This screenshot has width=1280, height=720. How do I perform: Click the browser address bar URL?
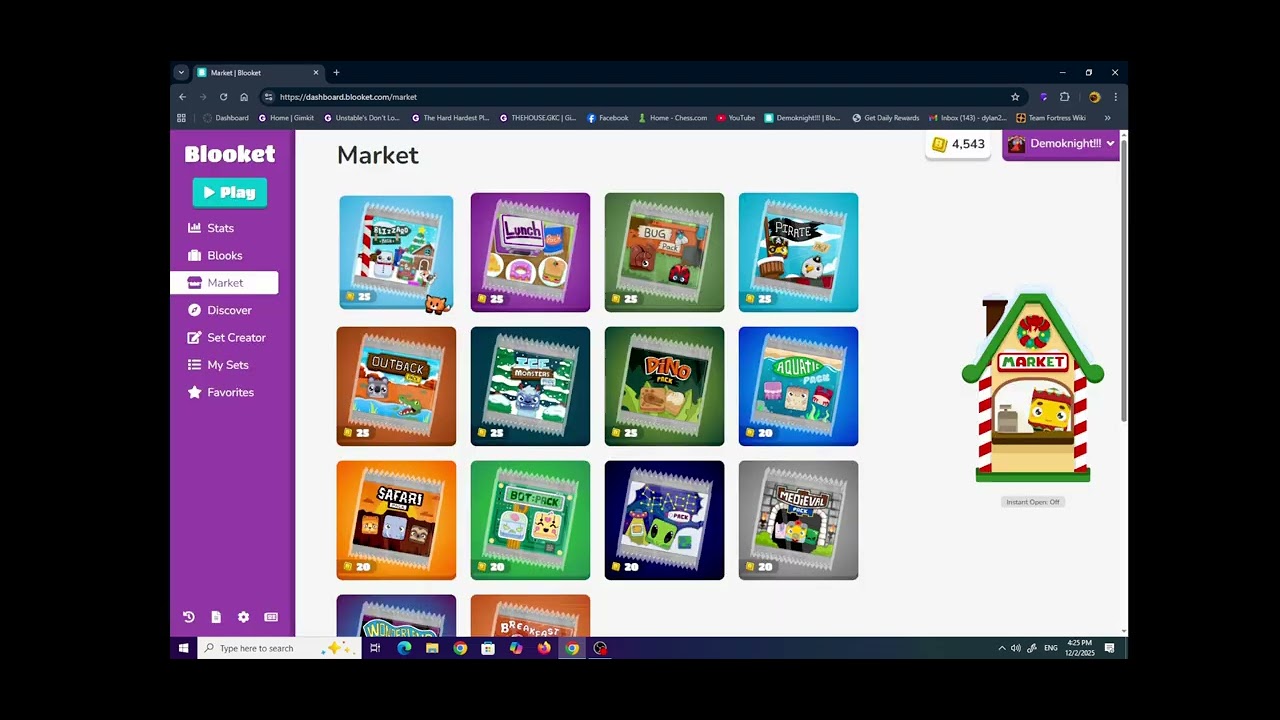[x=348, y=97]
